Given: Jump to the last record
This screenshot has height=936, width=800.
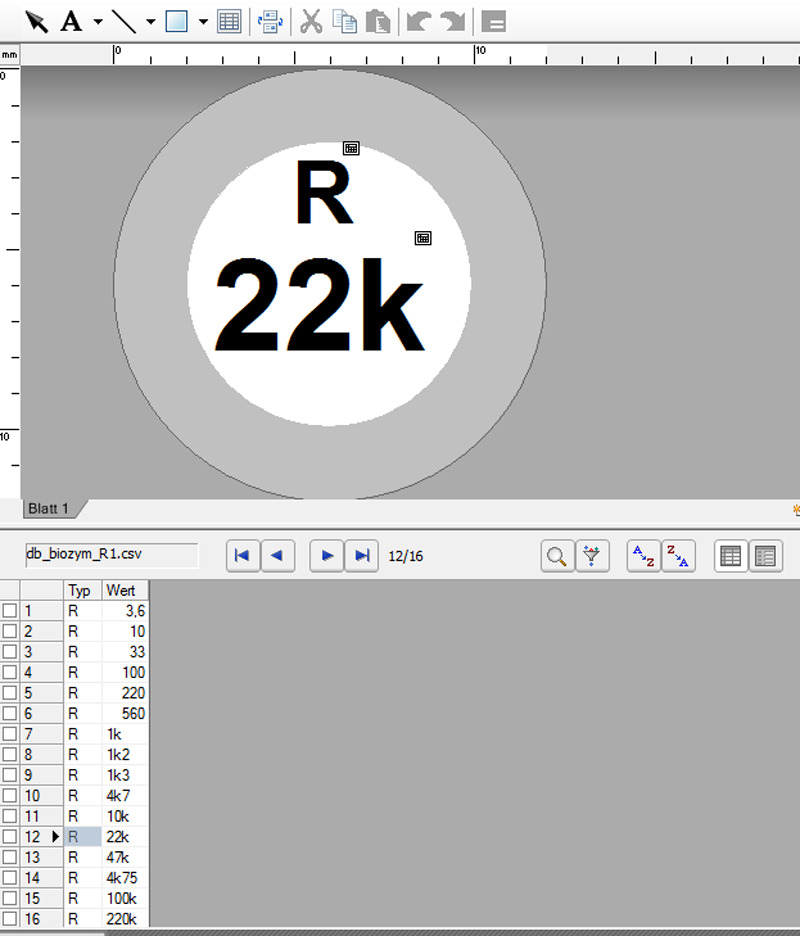Looking at the screenshot, I should [x=361, y=556].
